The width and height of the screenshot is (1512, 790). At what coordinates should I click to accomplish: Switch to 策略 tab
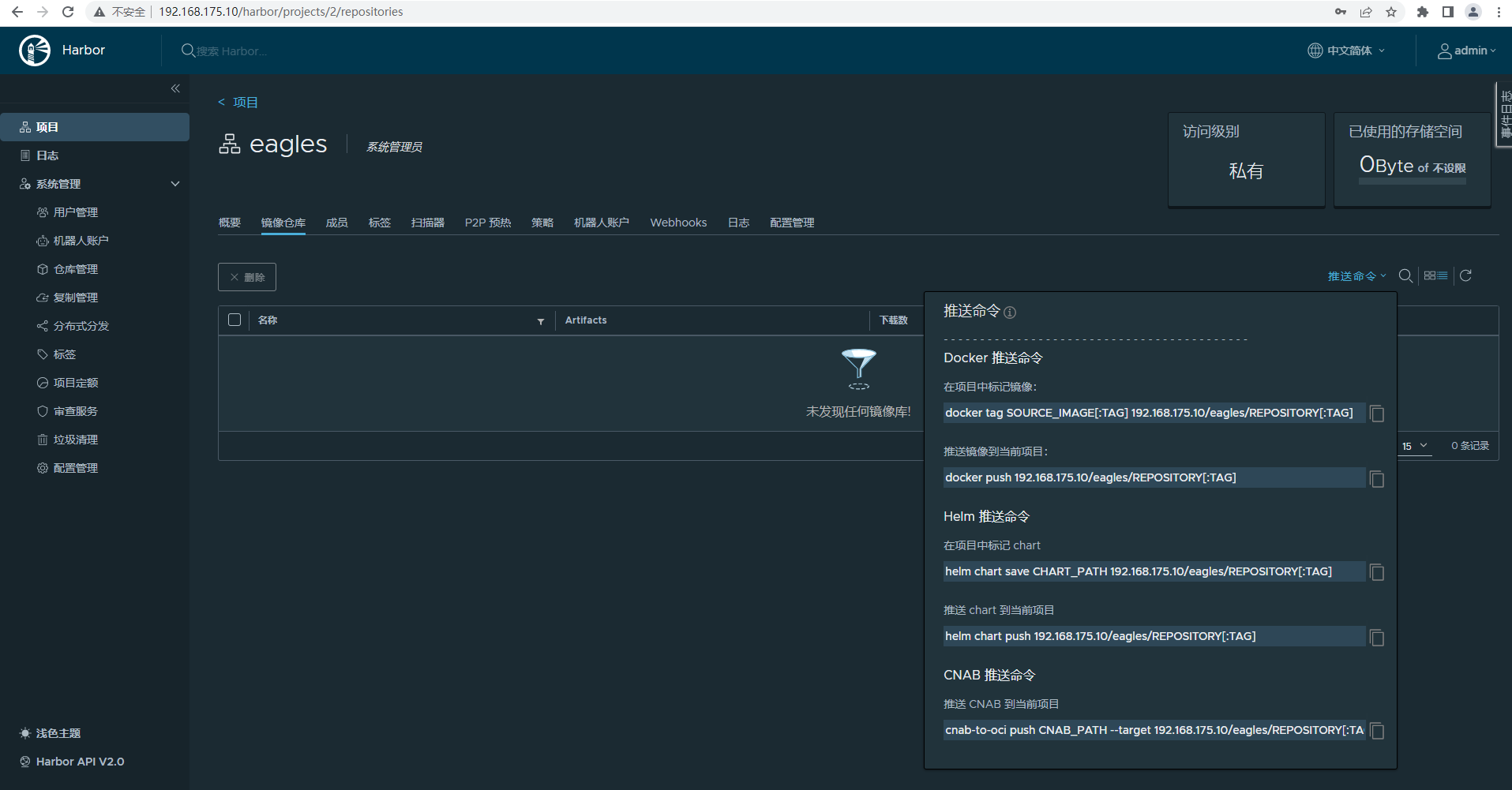click(x=542, y=223)
